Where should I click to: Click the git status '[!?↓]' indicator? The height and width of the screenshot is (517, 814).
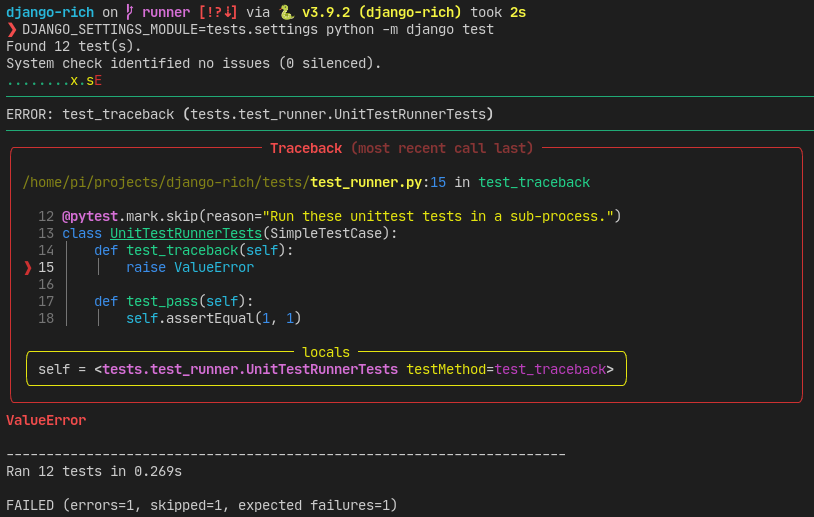tap(218, 12)
